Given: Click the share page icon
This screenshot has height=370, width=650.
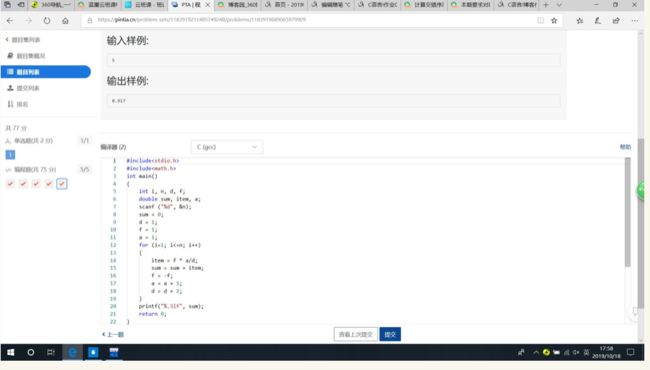Looking at the screenshot, I should coord(616,21).
